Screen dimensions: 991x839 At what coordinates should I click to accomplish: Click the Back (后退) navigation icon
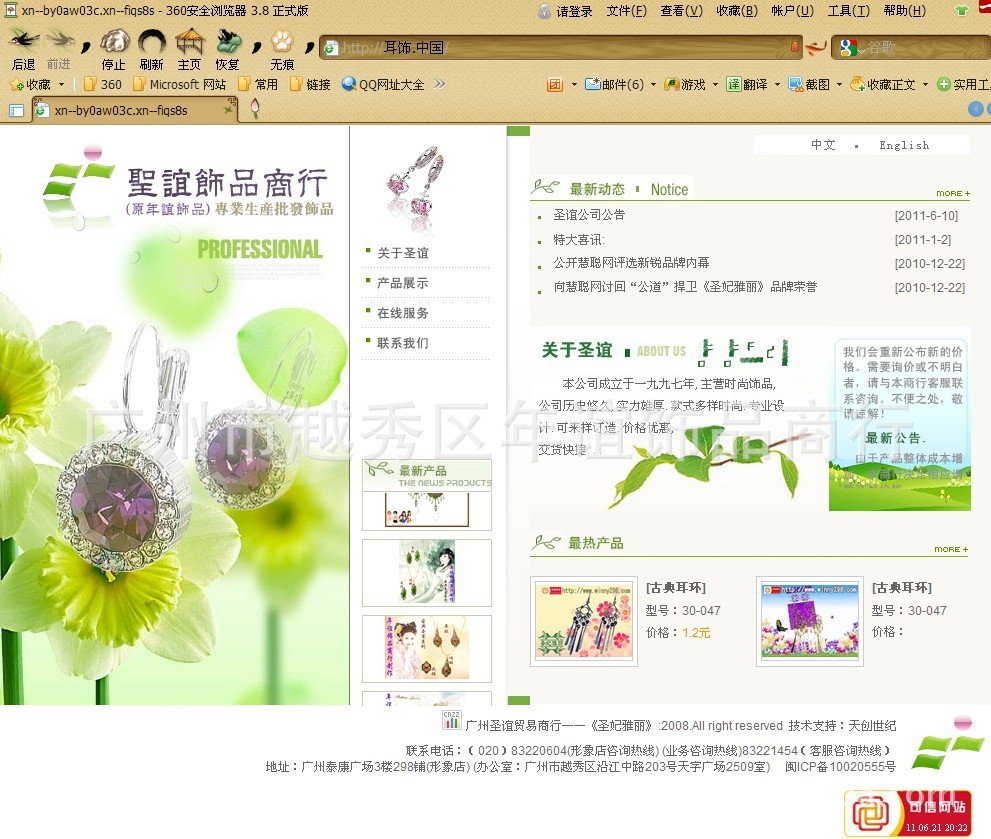tap(24, 43)
